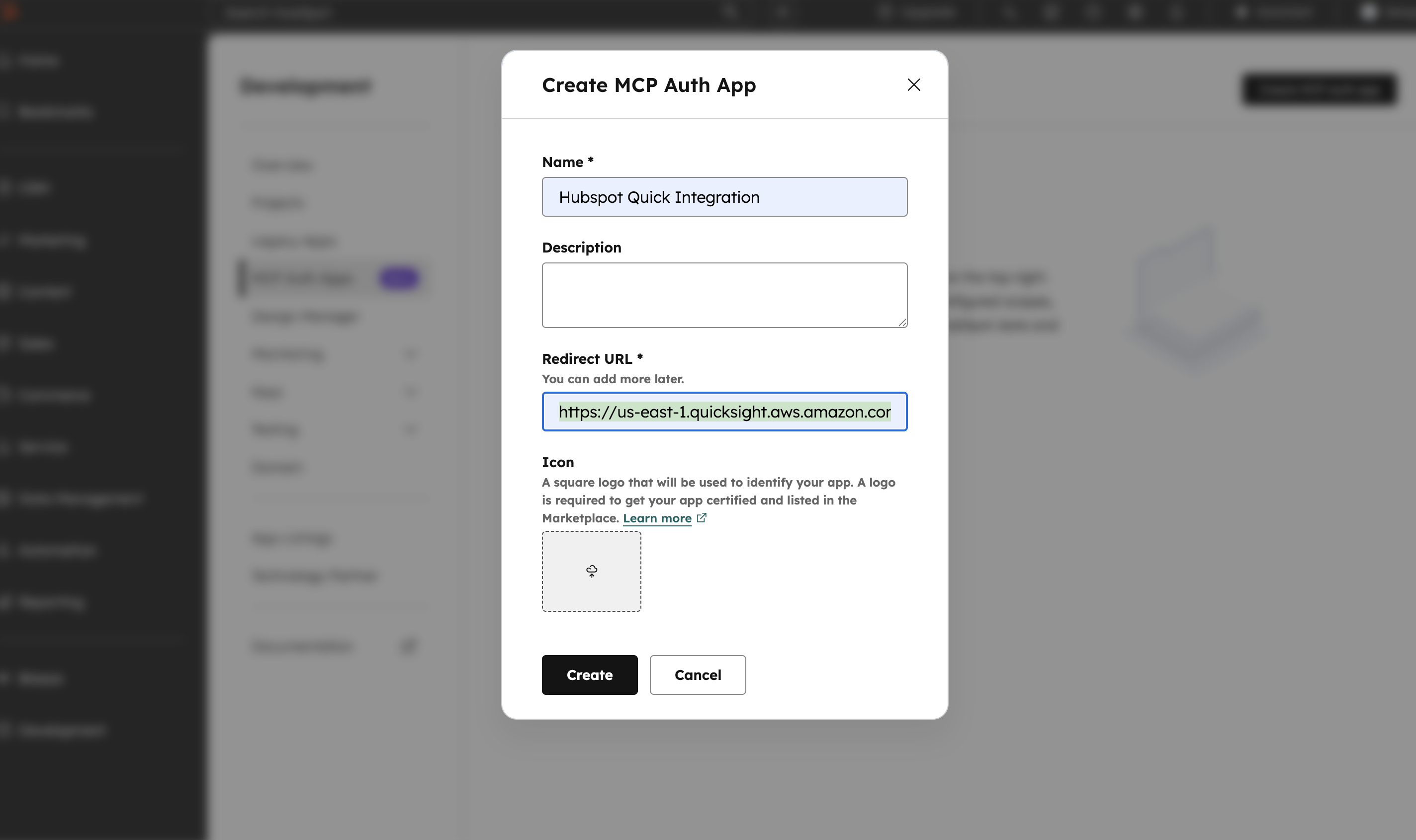
Task: Open search from the top navigation bar
Action: 729,12
